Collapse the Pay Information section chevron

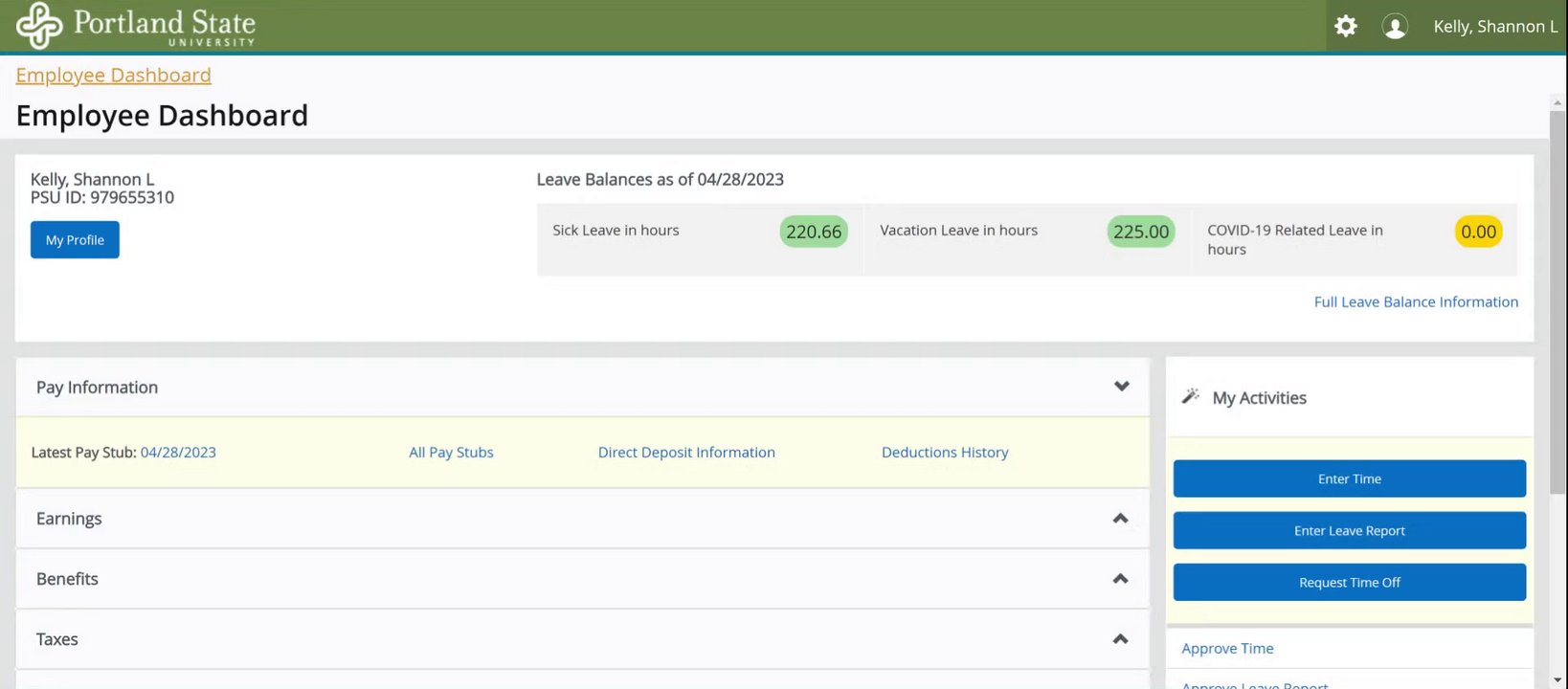click(1122, 387)
